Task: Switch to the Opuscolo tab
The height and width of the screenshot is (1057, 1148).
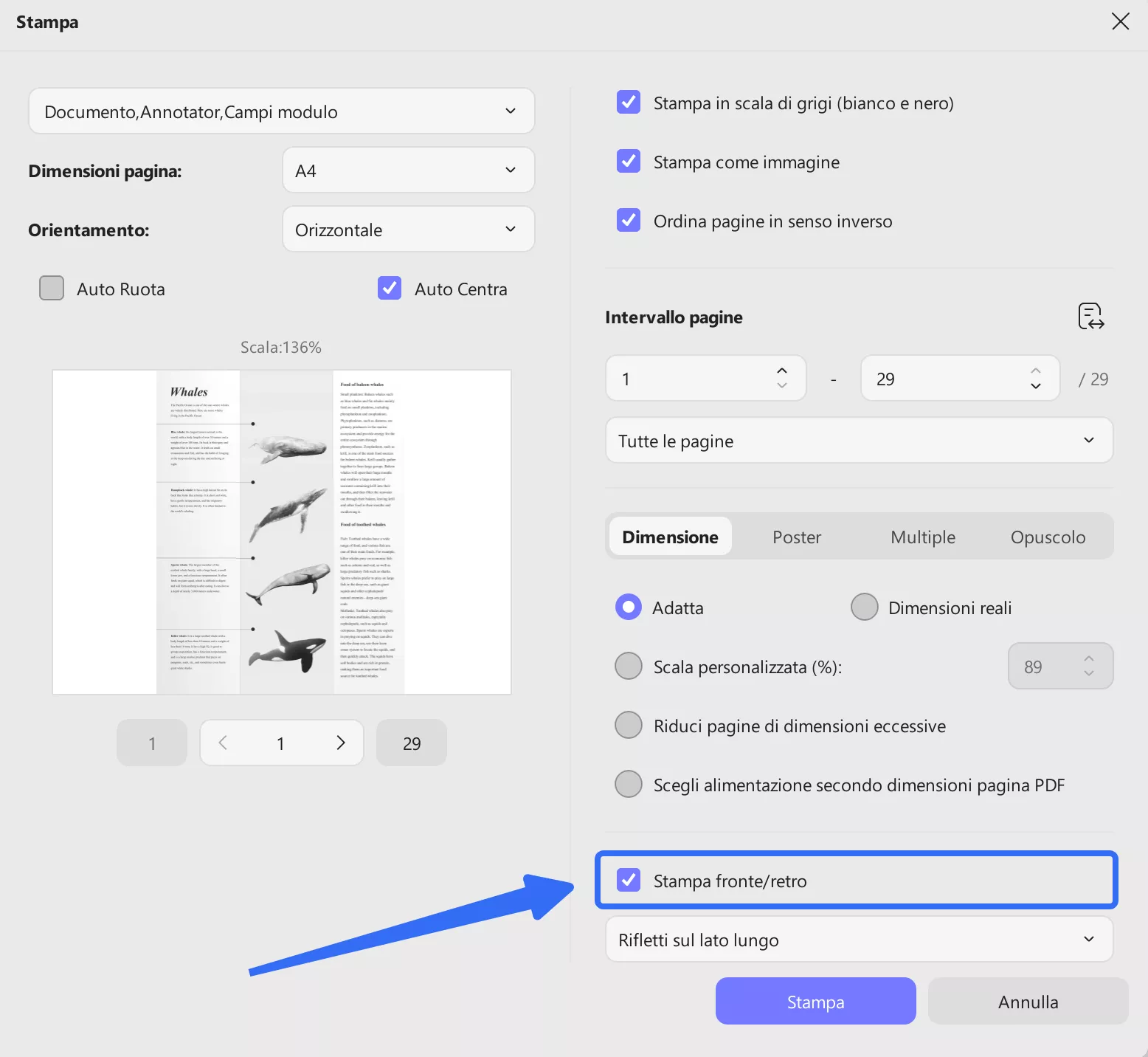Action: [1048, 537]
